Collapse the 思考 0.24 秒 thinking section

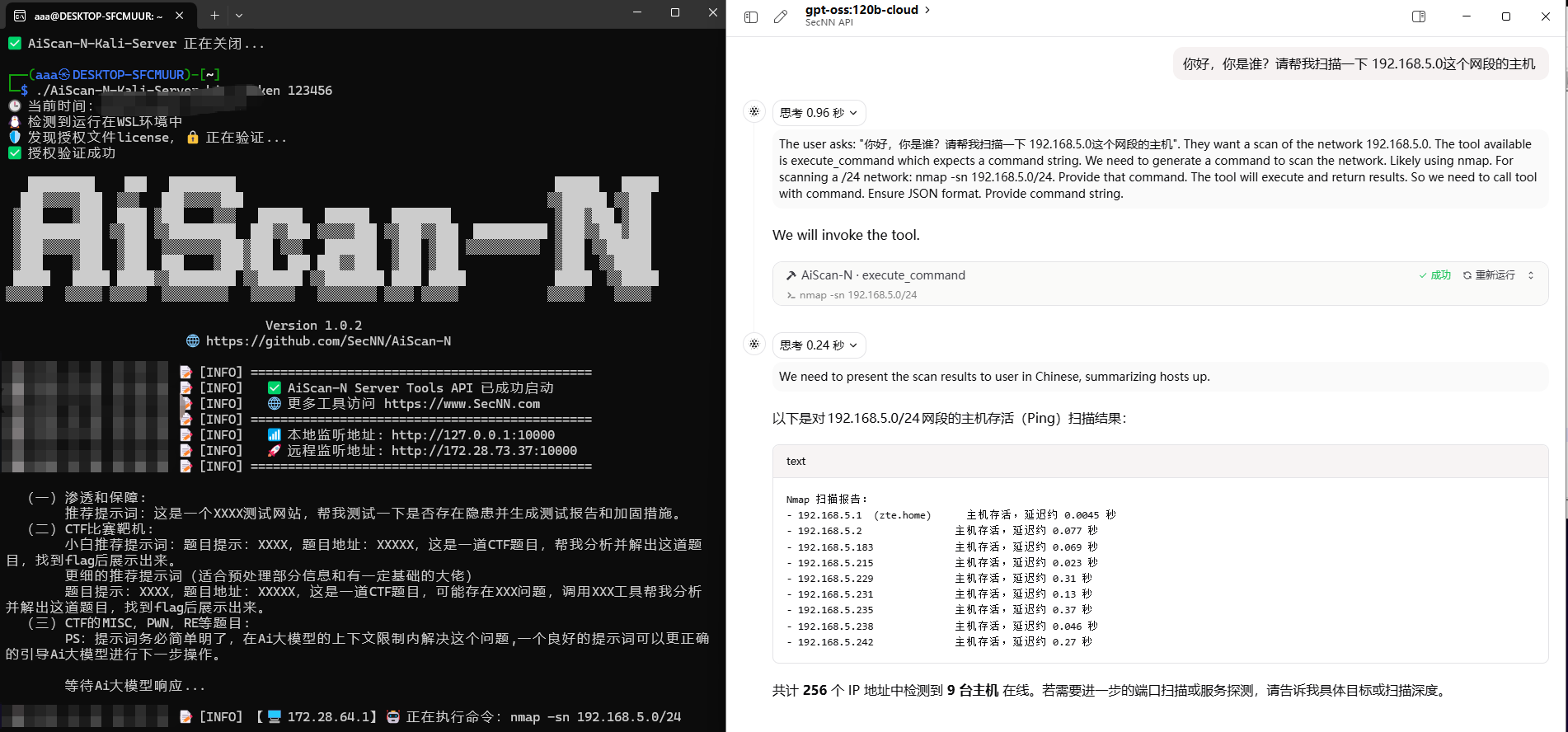[819, 345]
